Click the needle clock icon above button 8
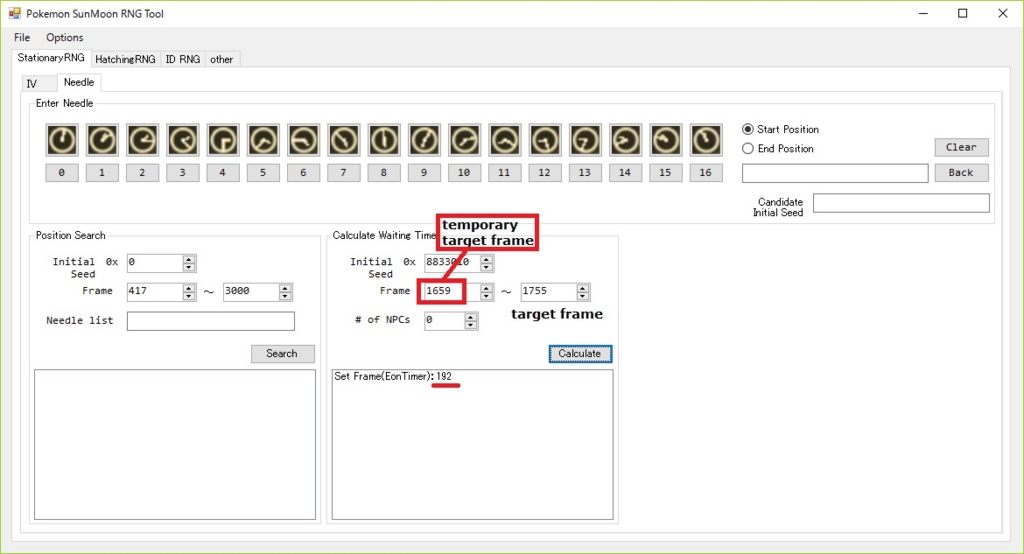This screenshot has width=1024, height=554. (384, 140)
